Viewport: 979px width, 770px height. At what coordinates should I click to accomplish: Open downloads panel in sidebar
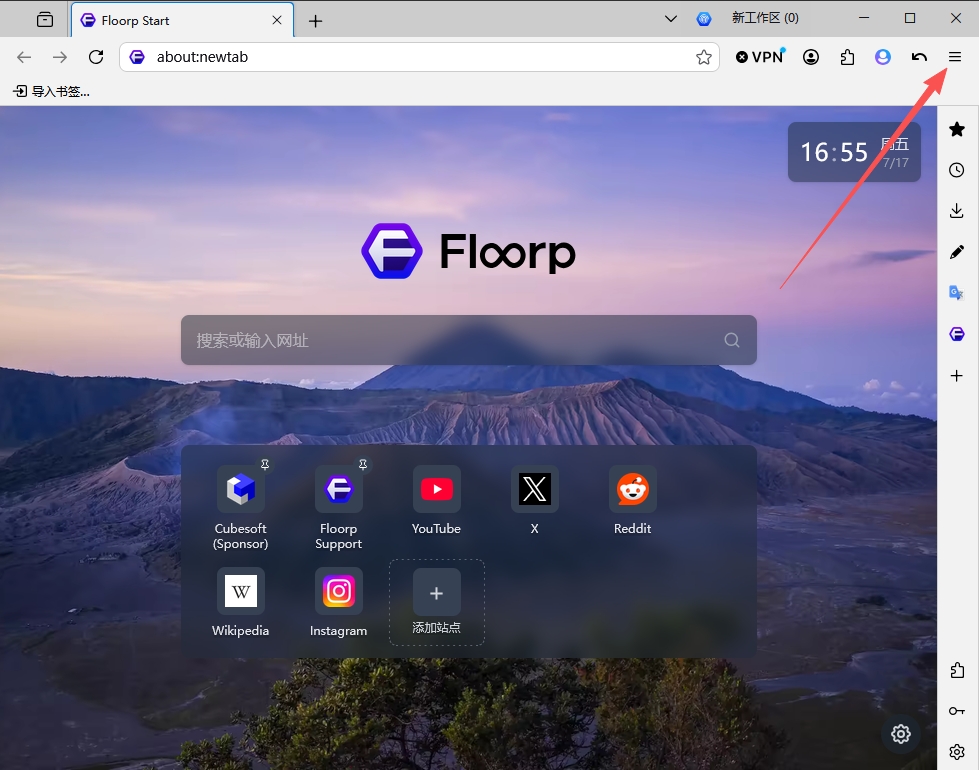957,211
